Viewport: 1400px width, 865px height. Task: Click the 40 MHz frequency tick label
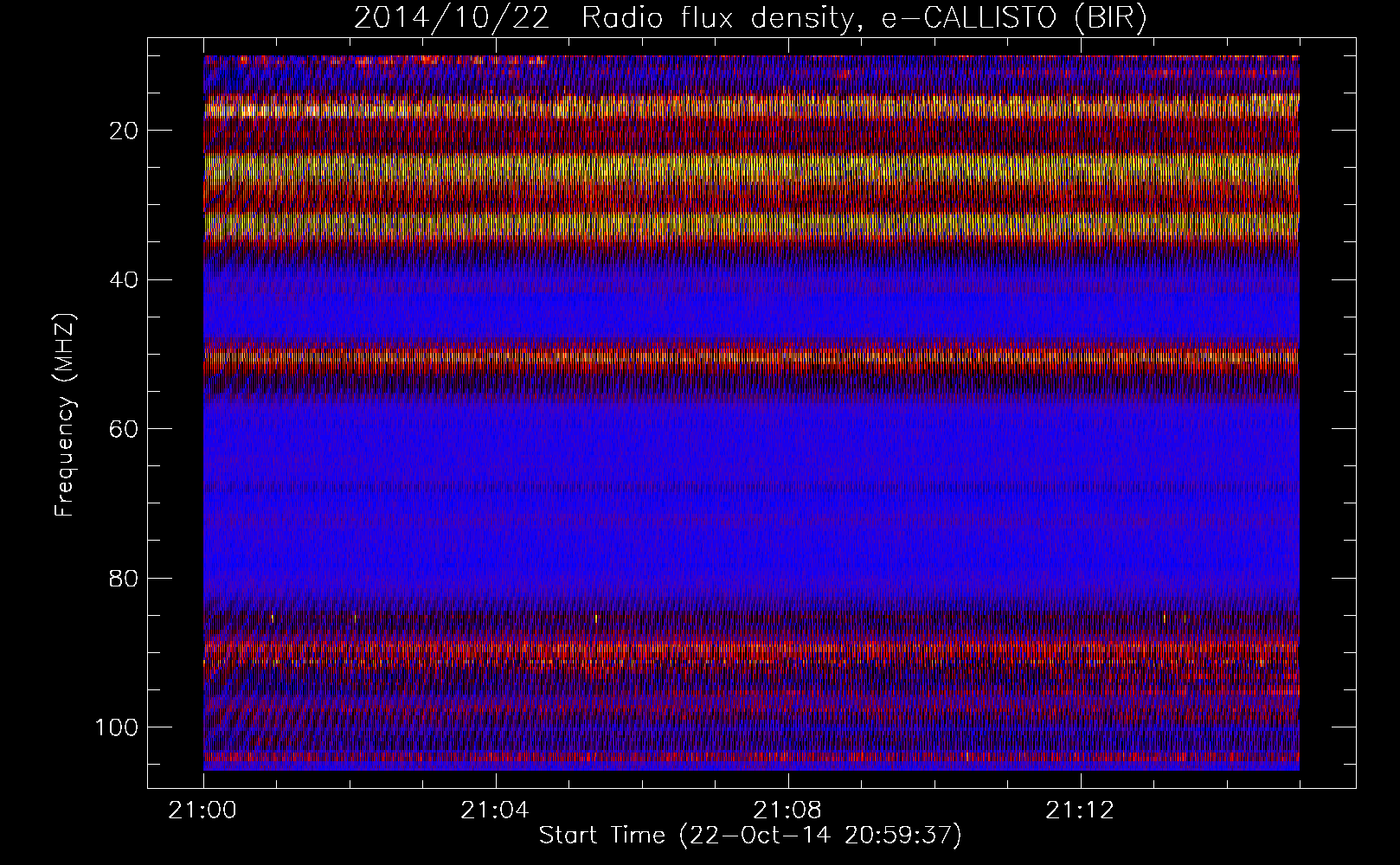[x=124, y=280]
